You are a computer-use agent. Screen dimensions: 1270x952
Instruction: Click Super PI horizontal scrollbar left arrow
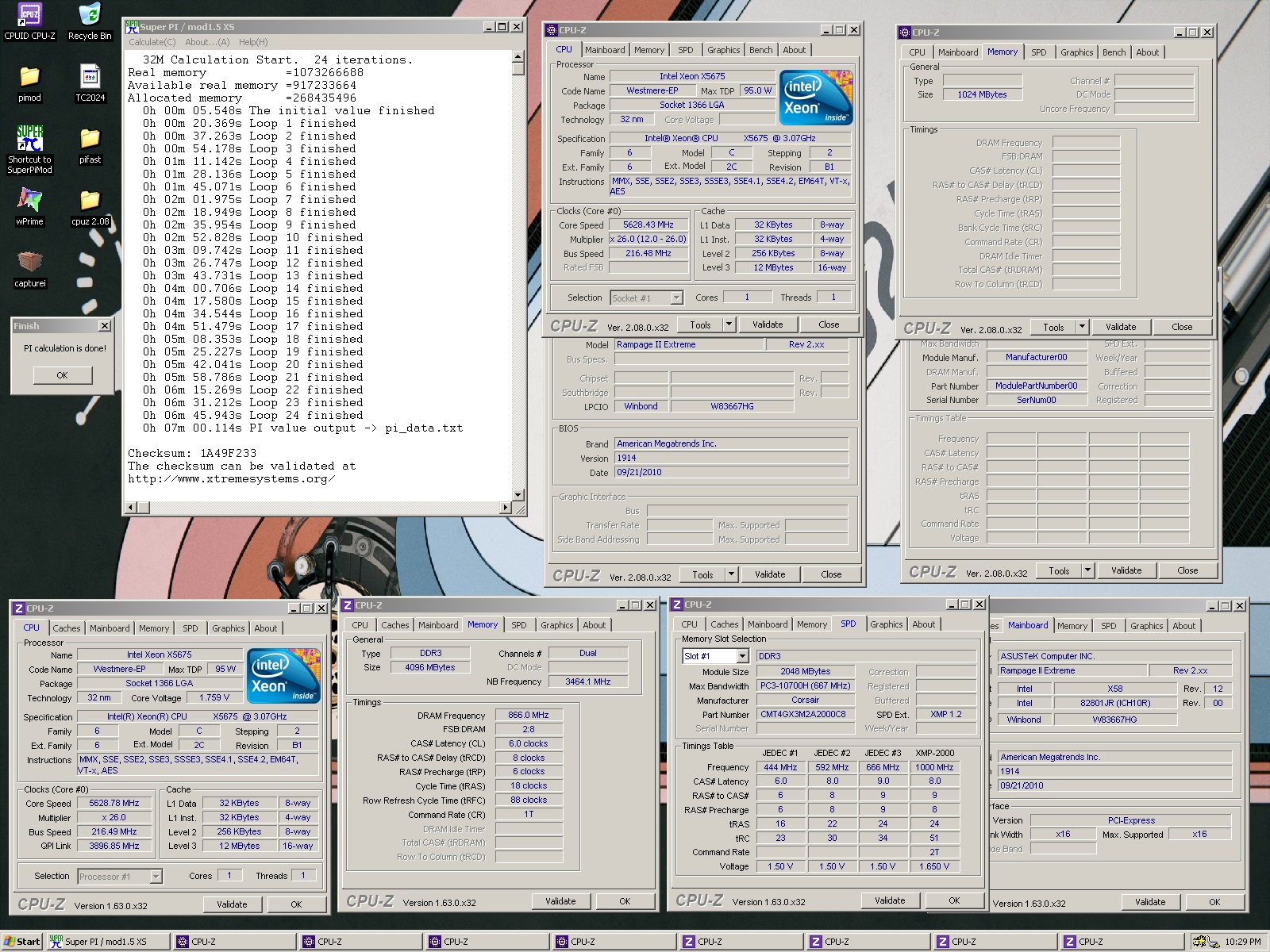point(132,507)
